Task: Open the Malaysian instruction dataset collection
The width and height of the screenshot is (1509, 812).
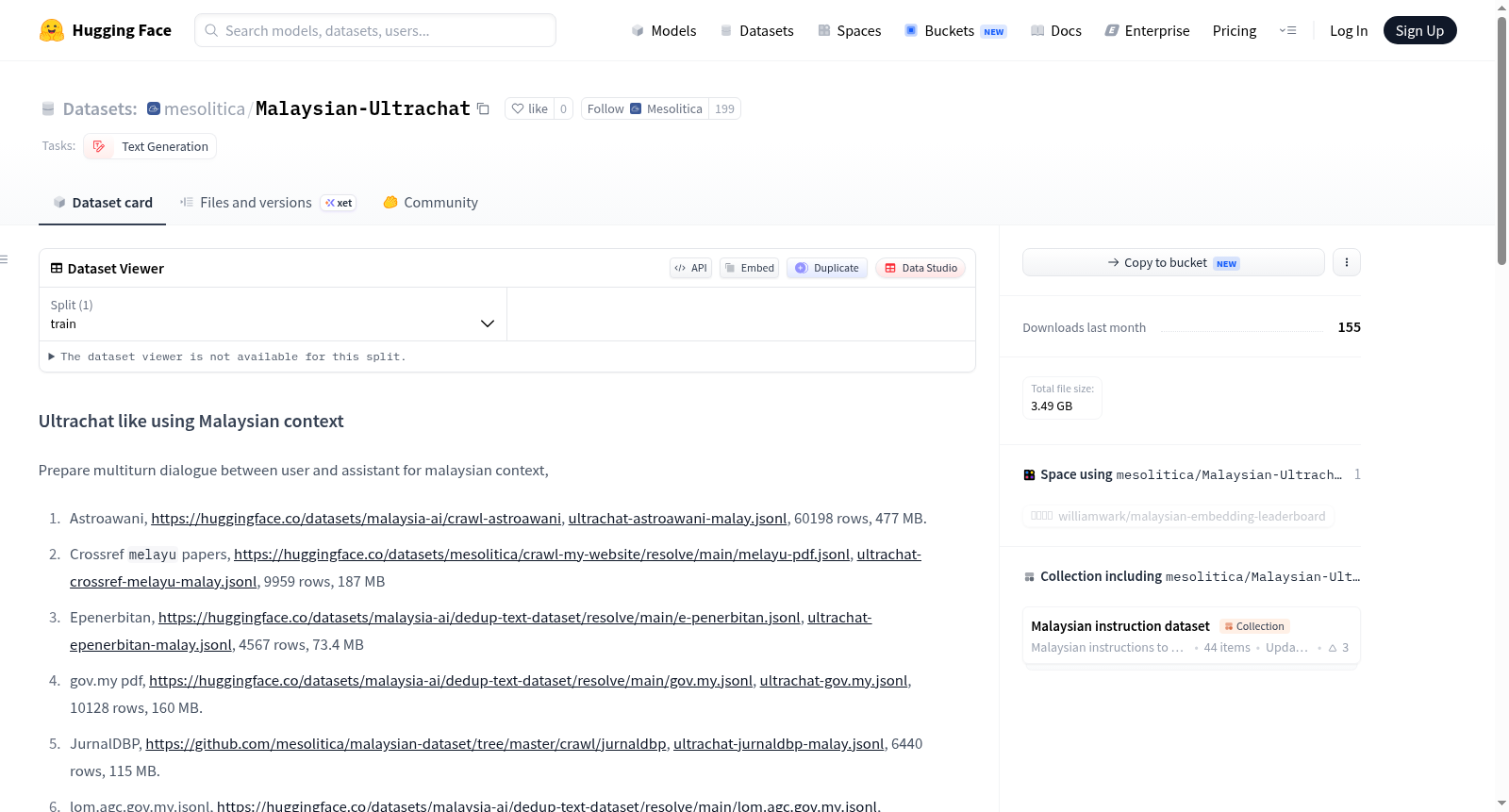Action: pos(1191,637)
